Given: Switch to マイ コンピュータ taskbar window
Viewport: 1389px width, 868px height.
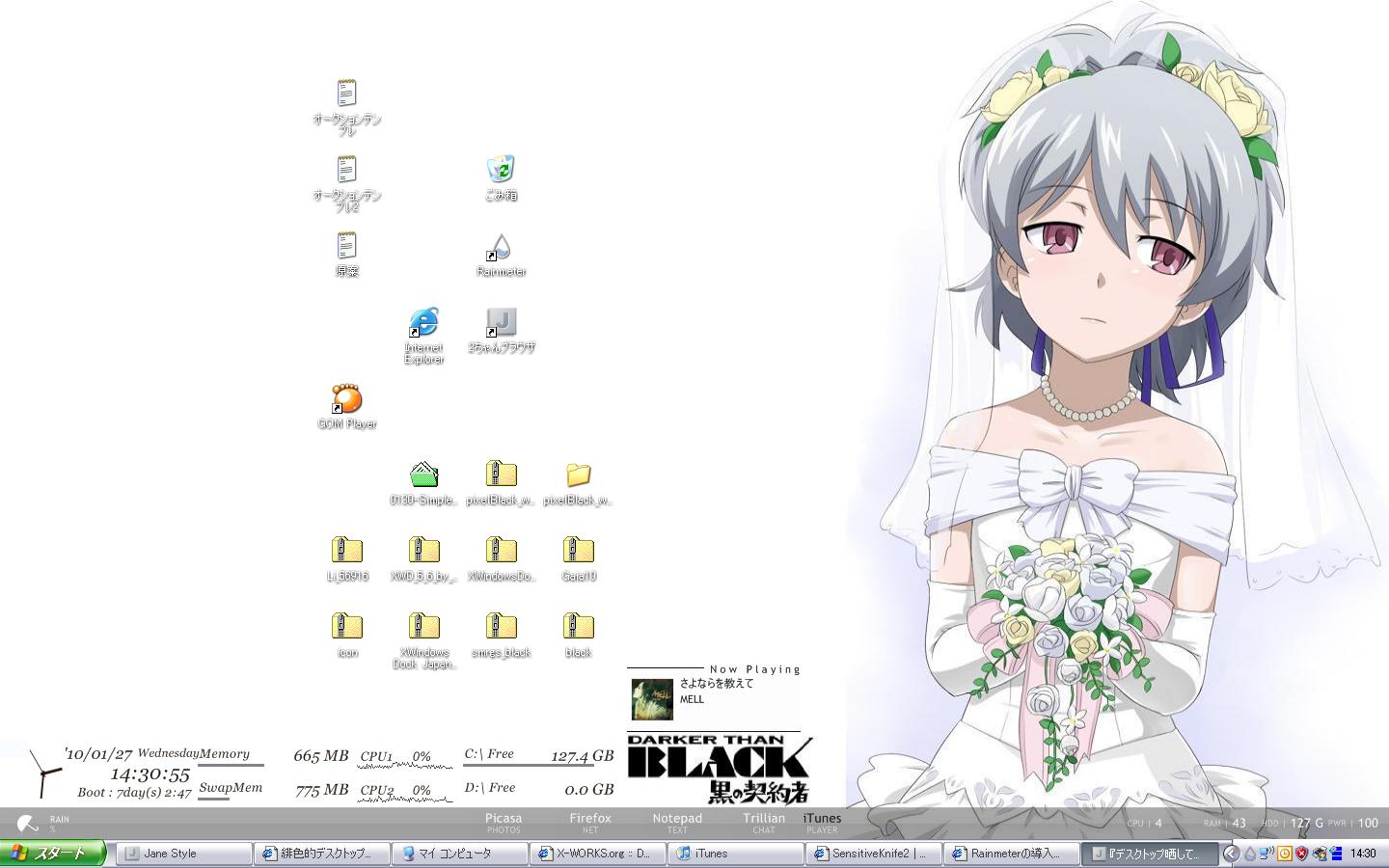Looking at the screenshot, I should [x=460, y=854].
